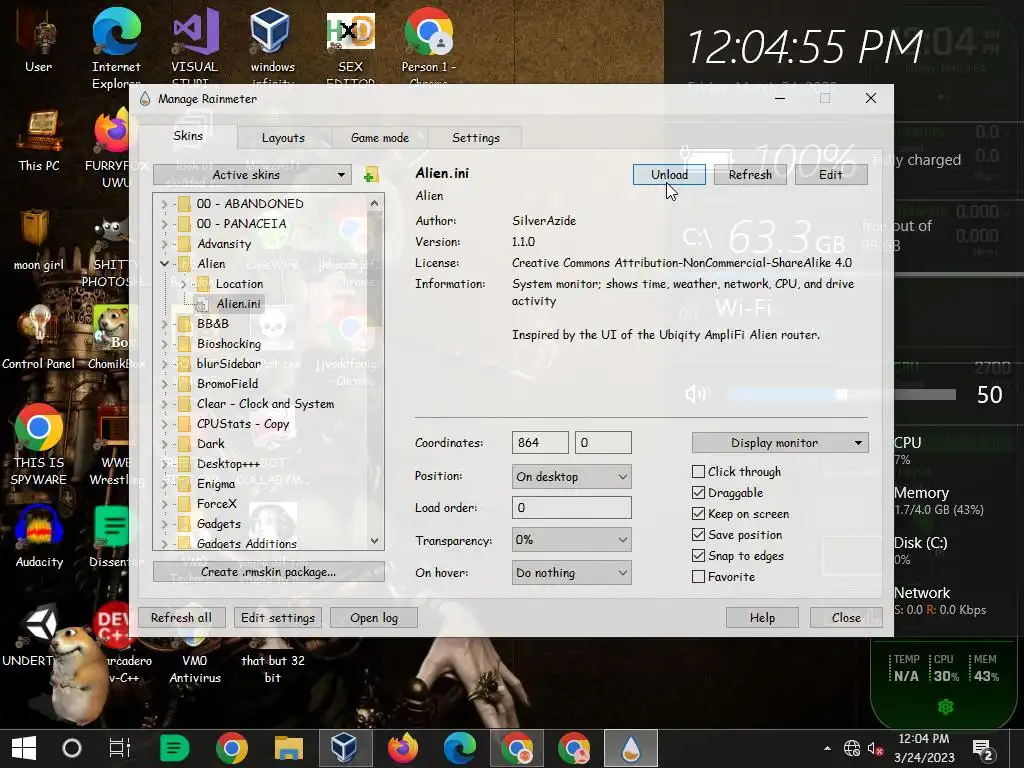This screenshot has width=1024, height=768.
Task: Switch to the Layouts tab
Action: pyautogui.click(x=283, y=138)
